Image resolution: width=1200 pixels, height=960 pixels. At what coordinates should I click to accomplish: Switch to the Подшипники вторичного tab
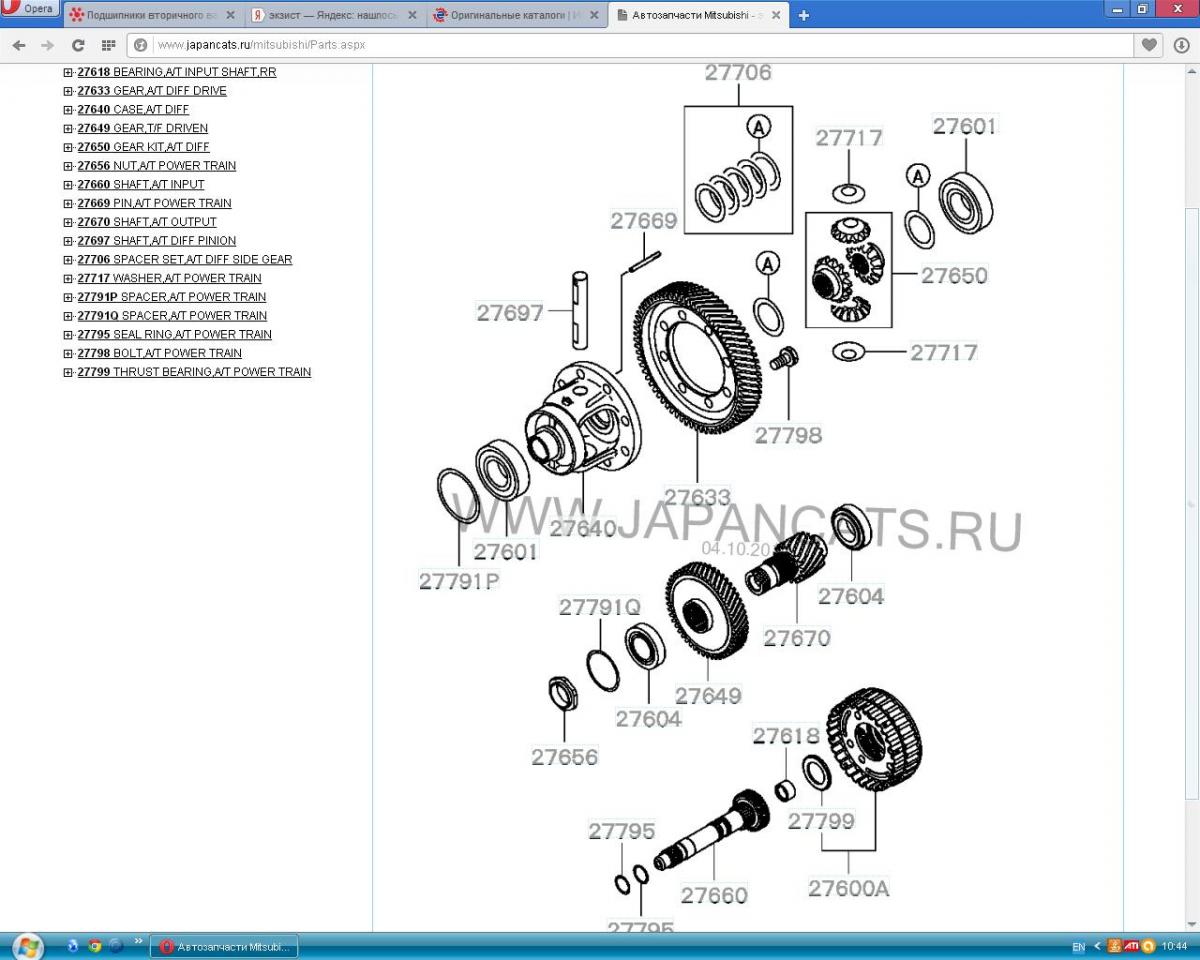click(x=153, y=15)
